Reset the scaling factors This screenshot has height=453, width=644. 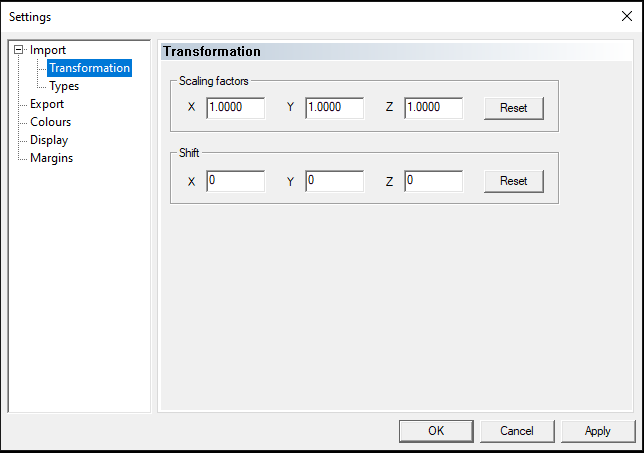tap(513, 108)
